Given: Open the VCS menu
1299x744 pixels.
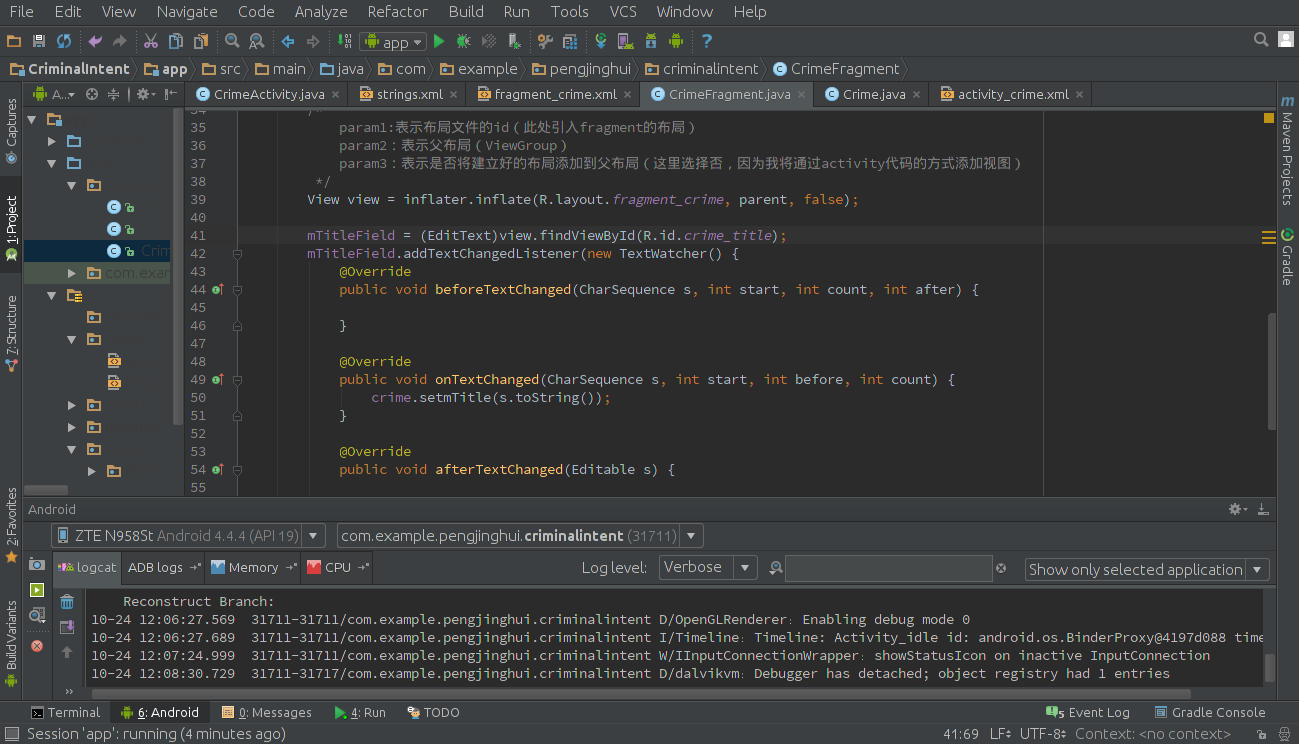Looking at the screenshot, I should 623,12.
